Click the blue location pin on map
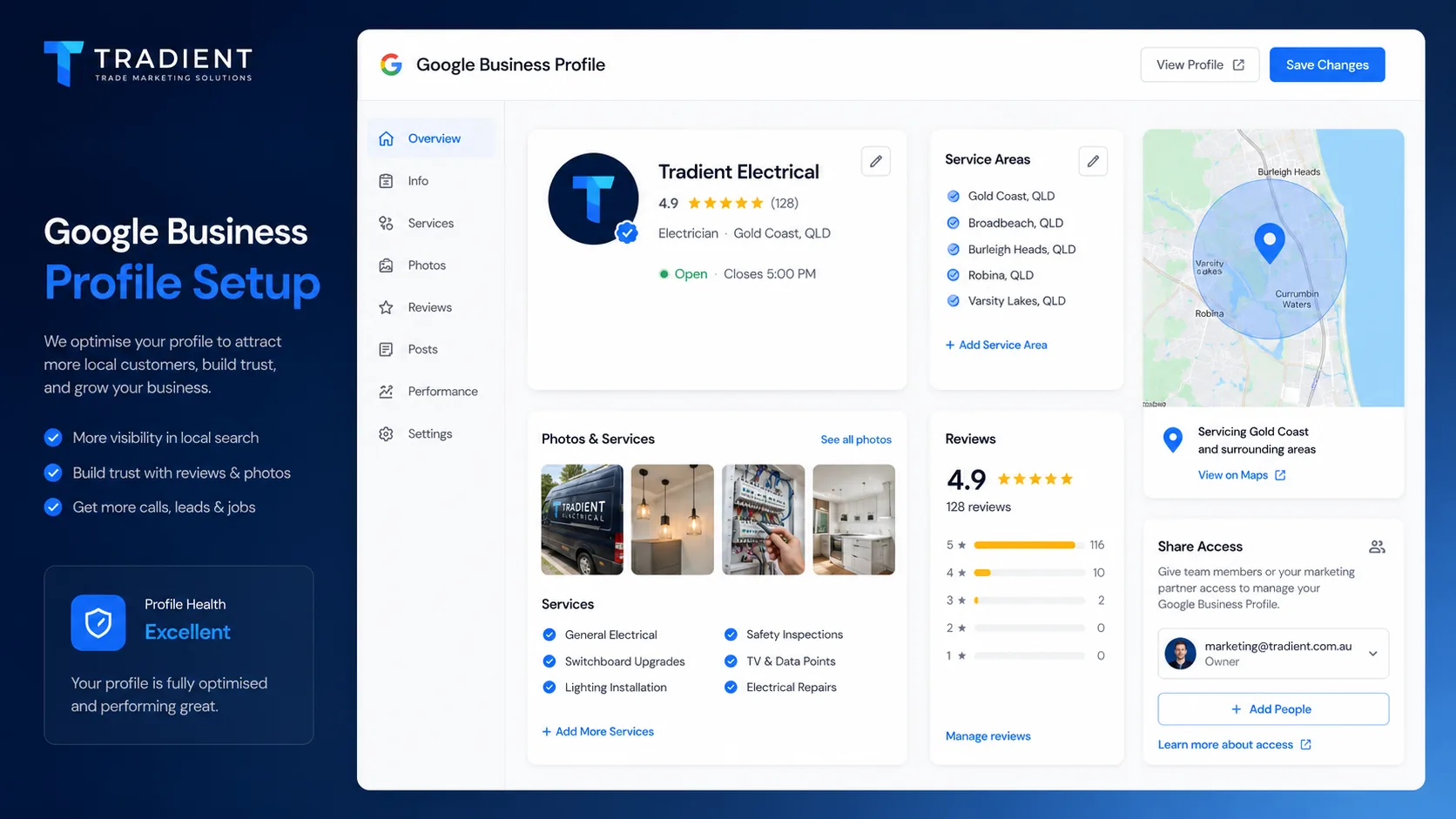The width and height of the screenshot is (1456, 819). pyautogui.click(x=1270, y=243)
